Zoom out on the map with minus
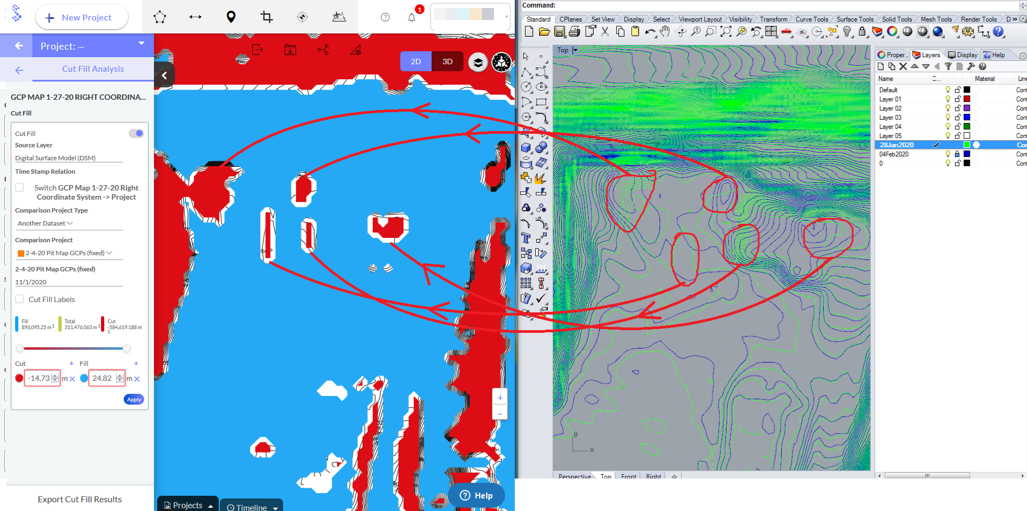Viewport: 1027px width, 511px height. point(500,413)
